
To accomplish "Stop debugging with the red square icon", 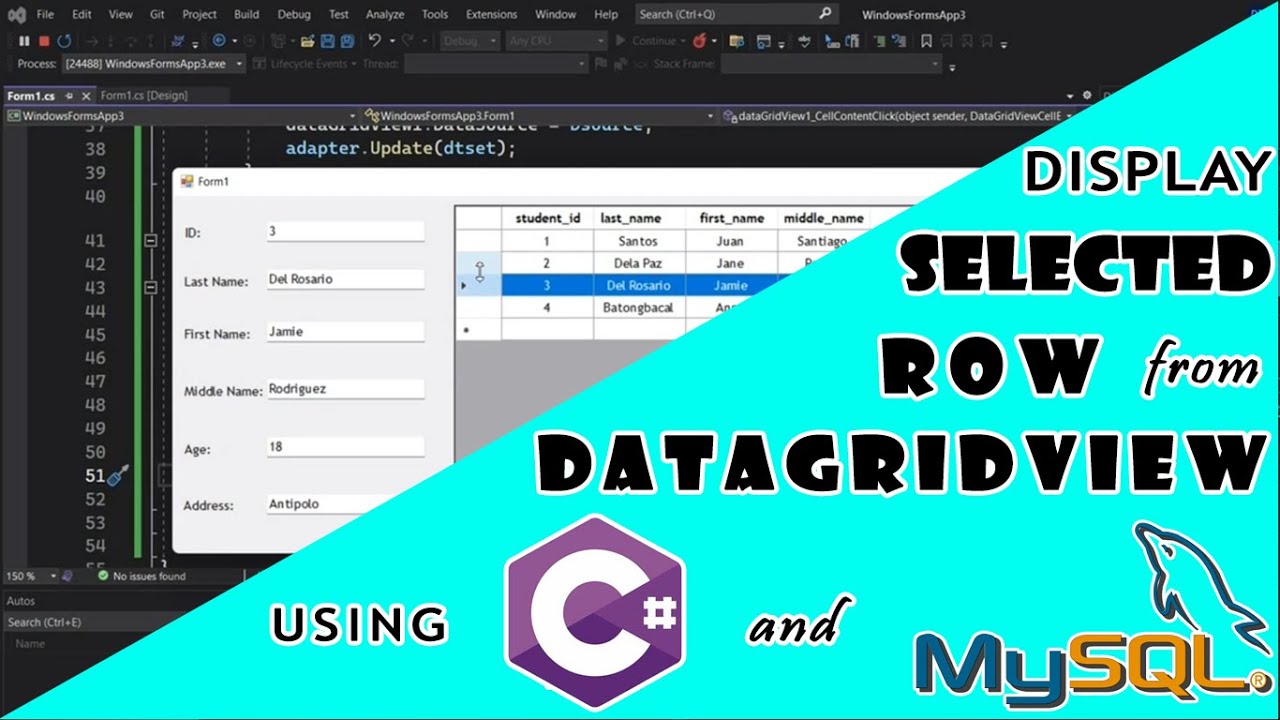I will (44, 41).
